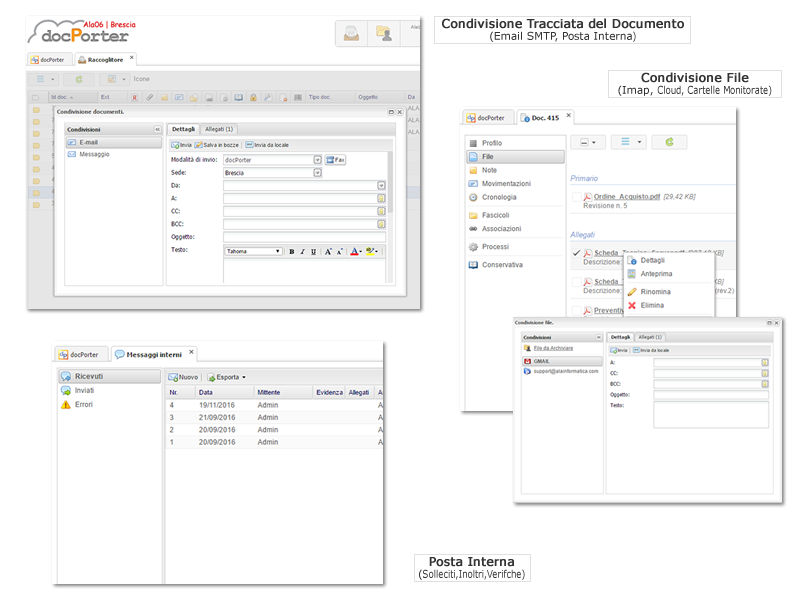The height and width of the screenshot is (600, 800).
Task: Select E-mail in Condivisioni list
Action: [114, 142]
